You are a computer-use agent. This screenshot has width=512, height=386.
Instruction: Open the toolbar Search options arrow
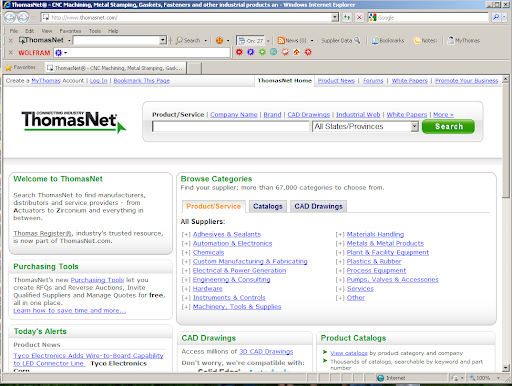click(206, 41)
